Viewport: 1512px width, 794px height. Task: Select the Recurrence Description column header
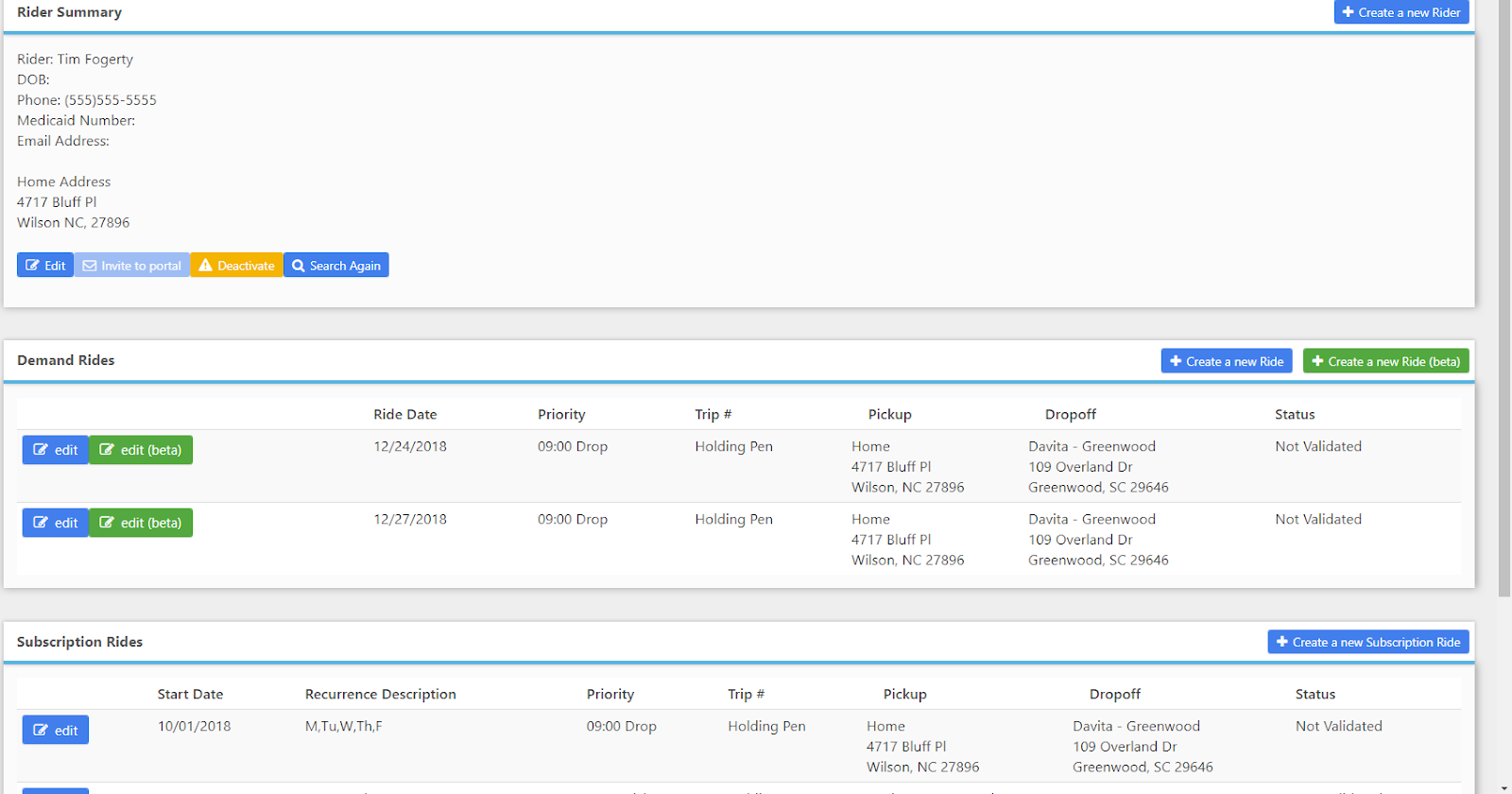381,694
